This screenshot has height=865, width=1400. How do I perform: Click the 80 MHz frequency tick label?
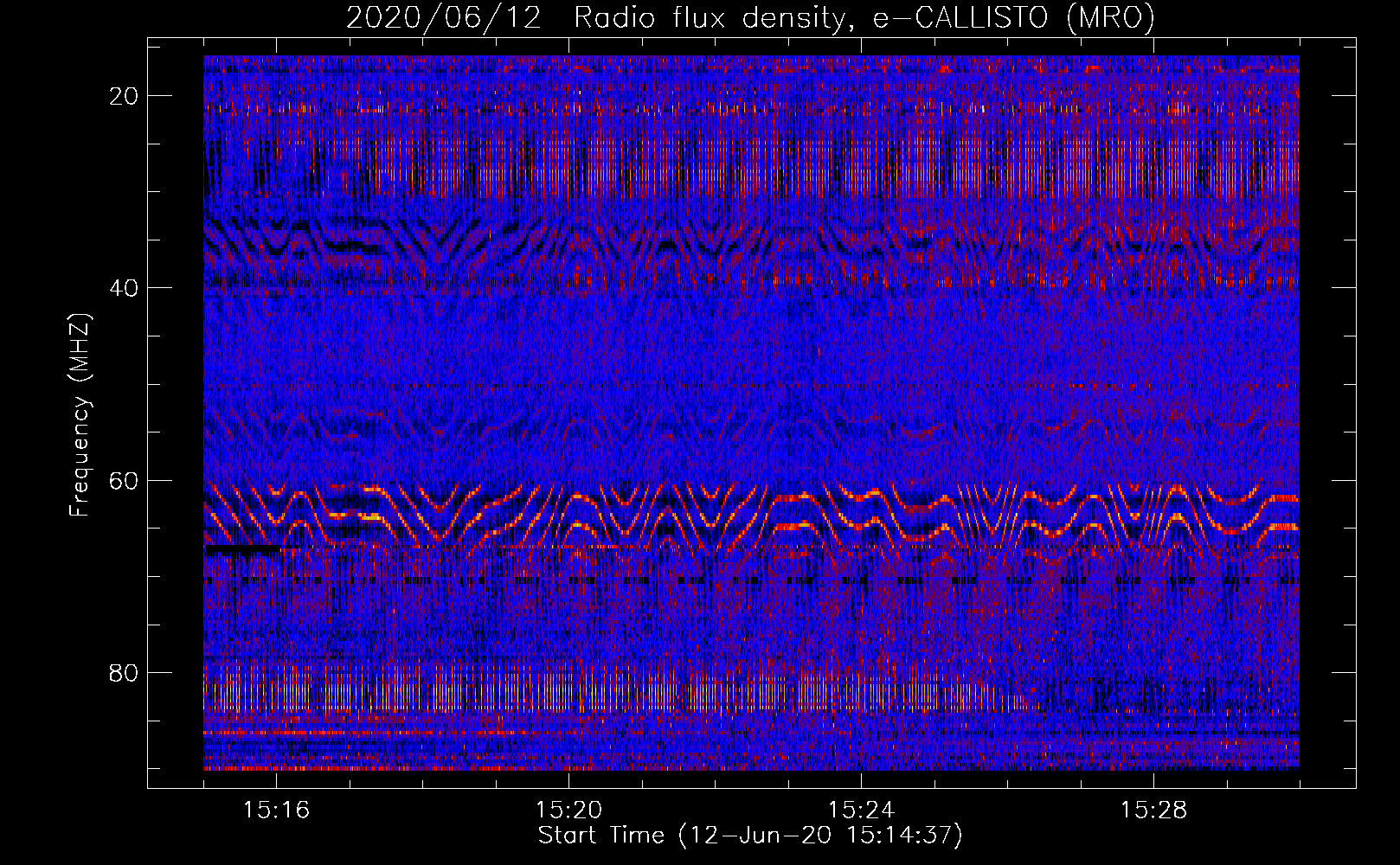pyautogui.click(x=125, y=672)
